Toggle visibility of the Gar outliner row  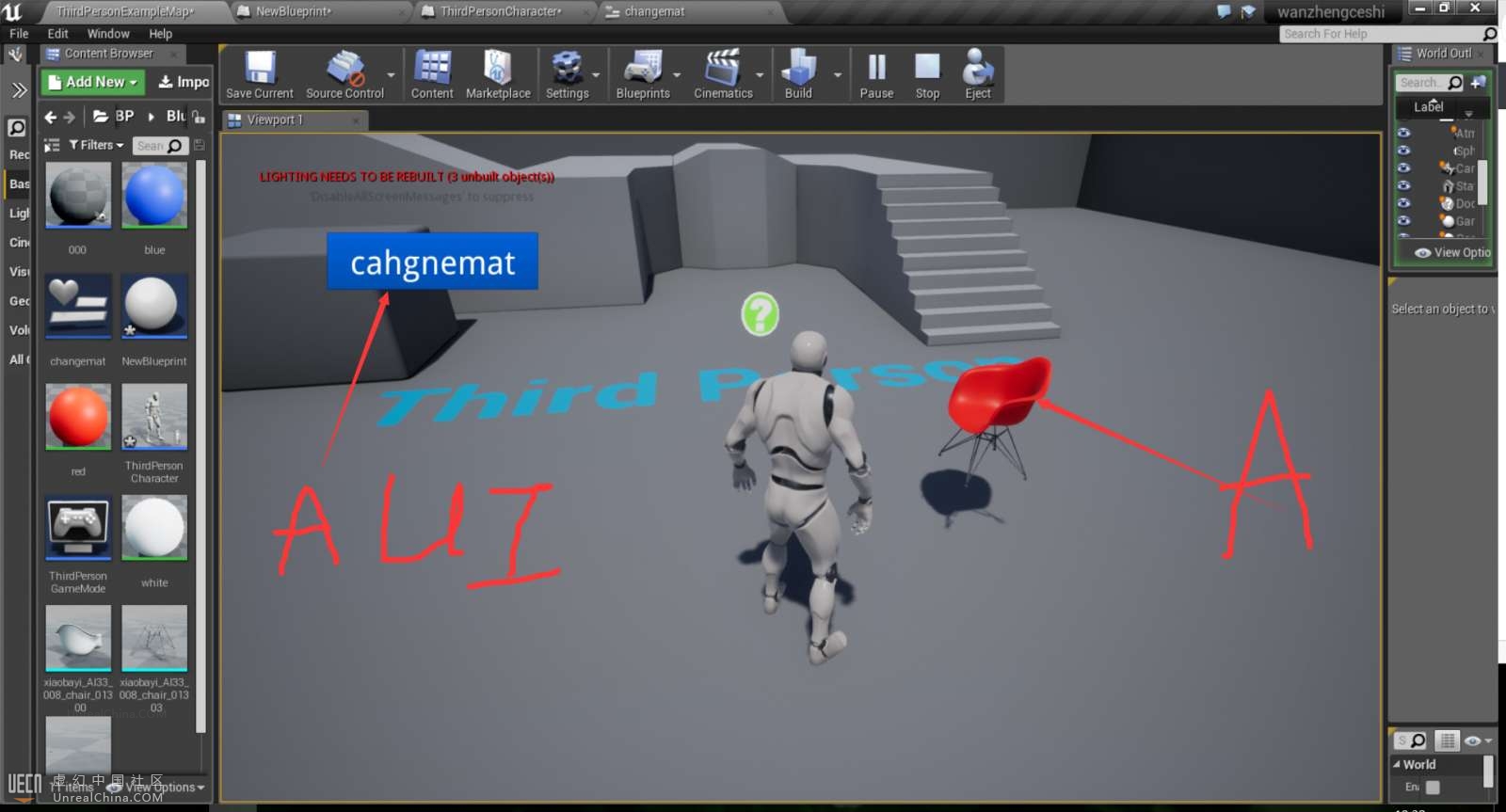click(x=1403, y=220)
